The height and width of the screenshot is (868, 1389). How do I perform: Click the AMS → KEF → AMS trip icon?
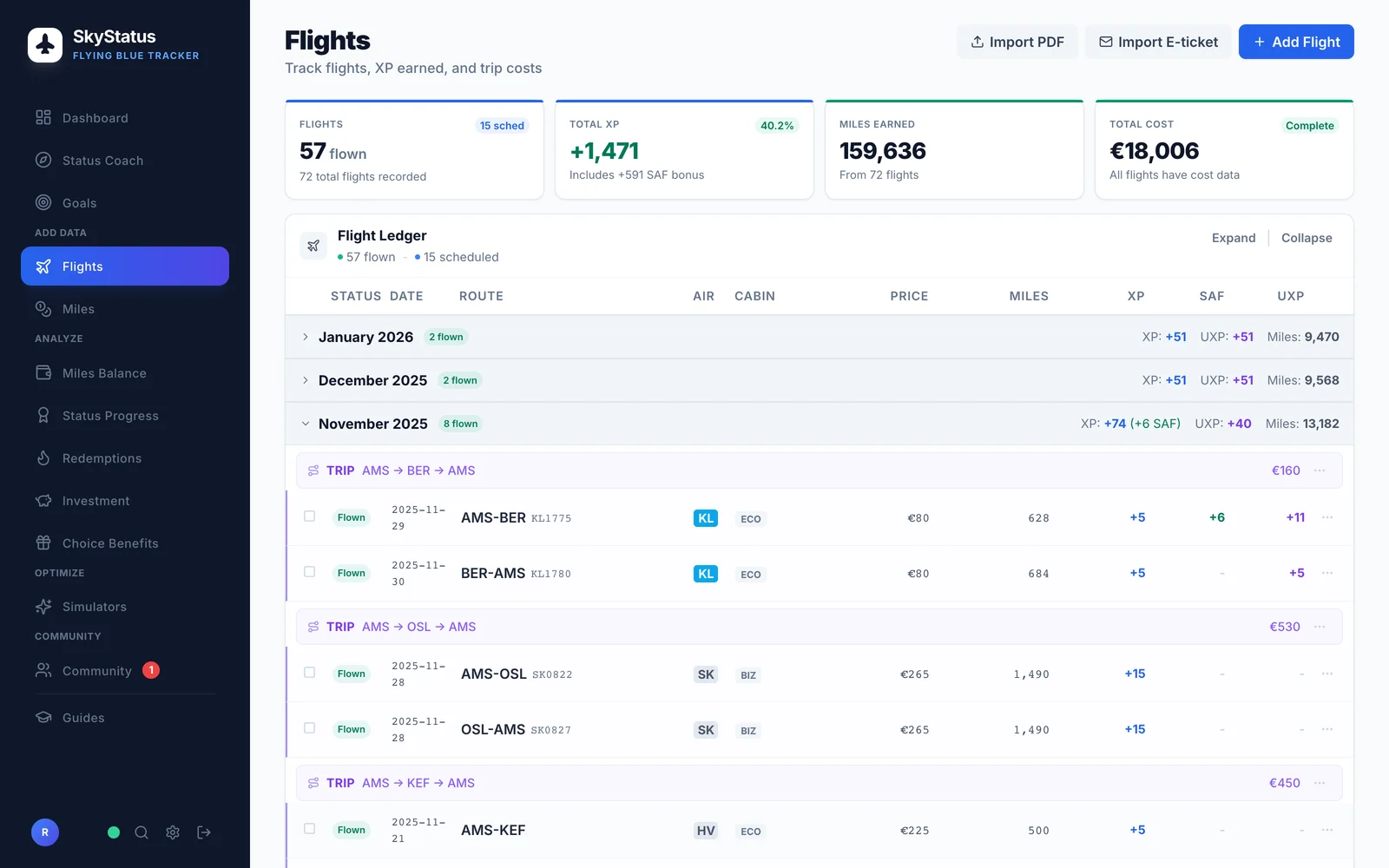(313, 783)
